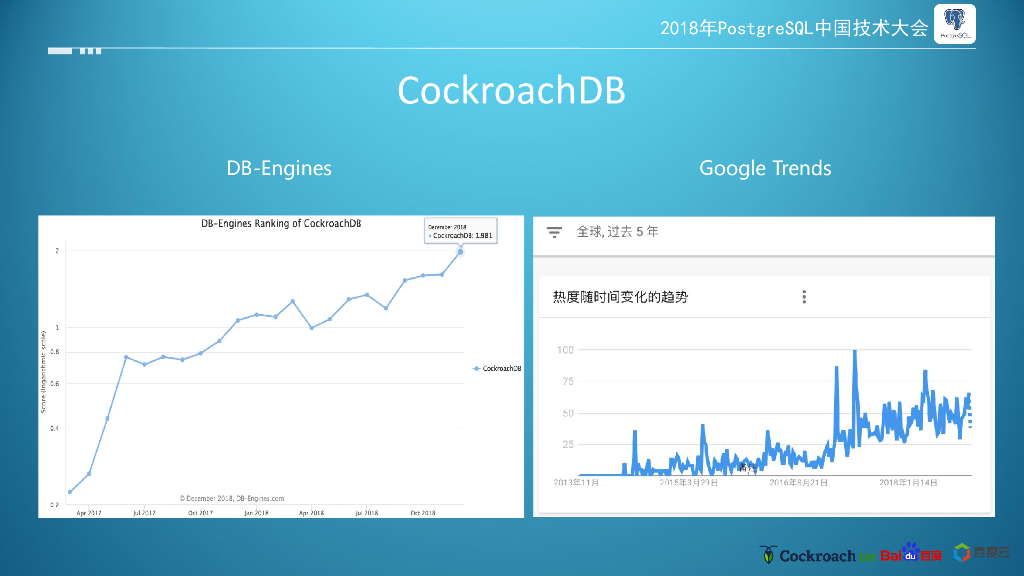The width and height of the screenshot is (1024, 576).
Task: Click the Jan 2018 axis label
Action: point(256,513)
